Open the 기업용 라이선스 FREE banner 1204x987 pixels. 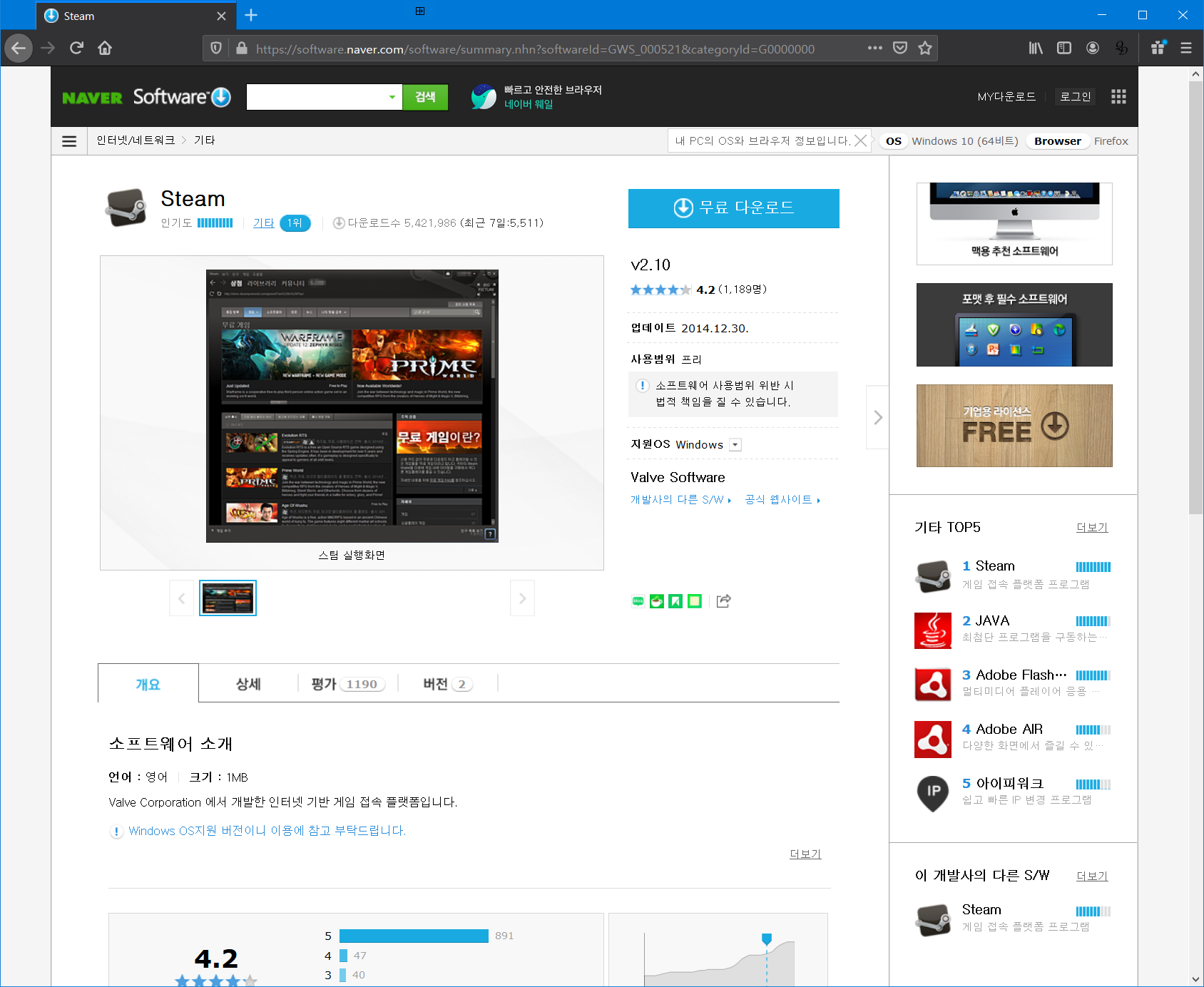(1014, 426)
